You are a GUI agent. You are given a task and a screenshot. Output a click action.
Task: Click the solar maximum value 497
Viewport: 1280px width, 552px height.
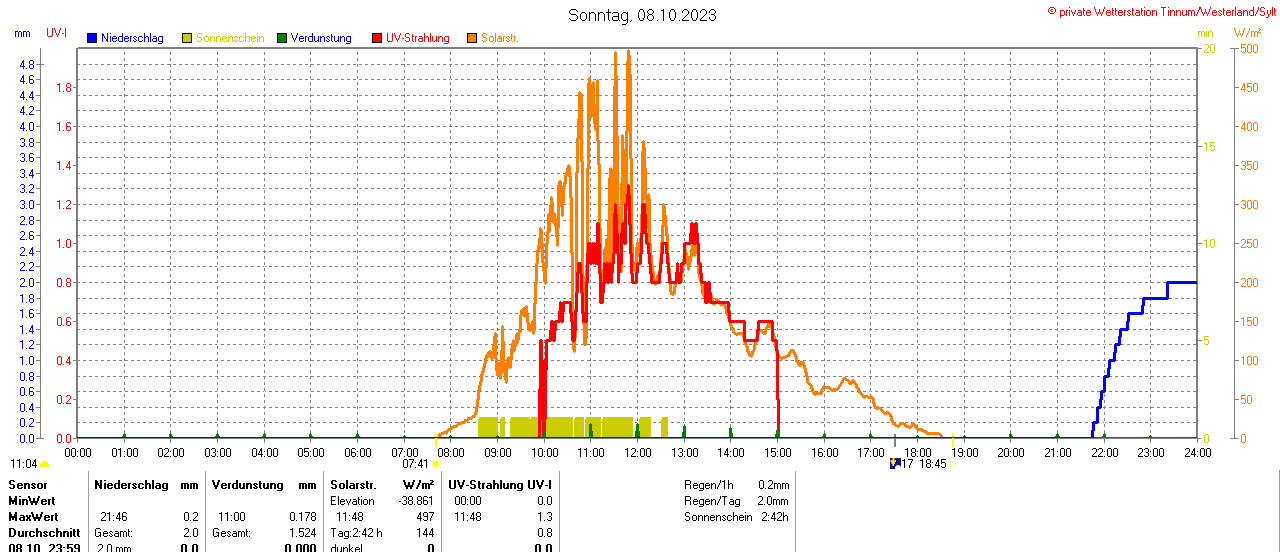click(425, 517)
